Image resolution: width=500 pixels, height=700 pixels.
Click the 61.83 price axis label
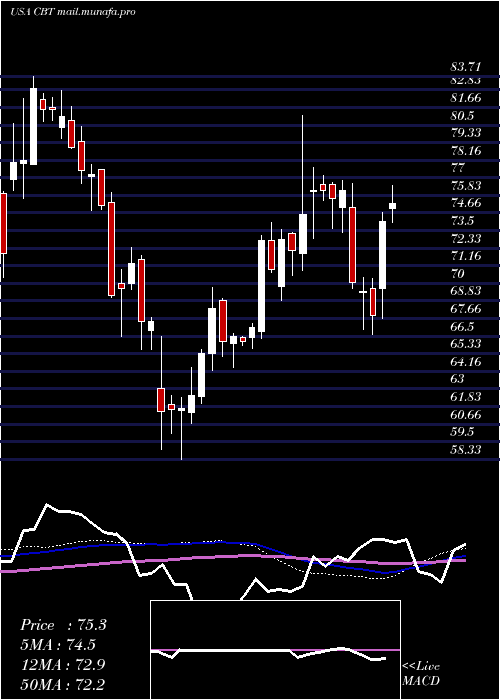point(466,396)
